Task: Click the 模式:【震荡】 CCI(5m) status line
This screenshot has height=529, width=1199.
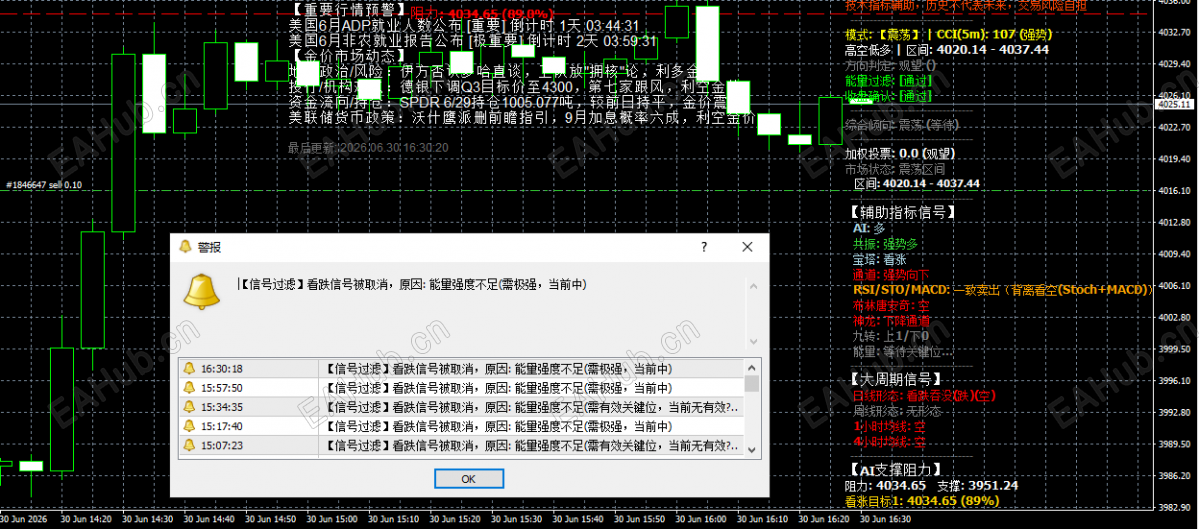Action: [x=948, y=34]
